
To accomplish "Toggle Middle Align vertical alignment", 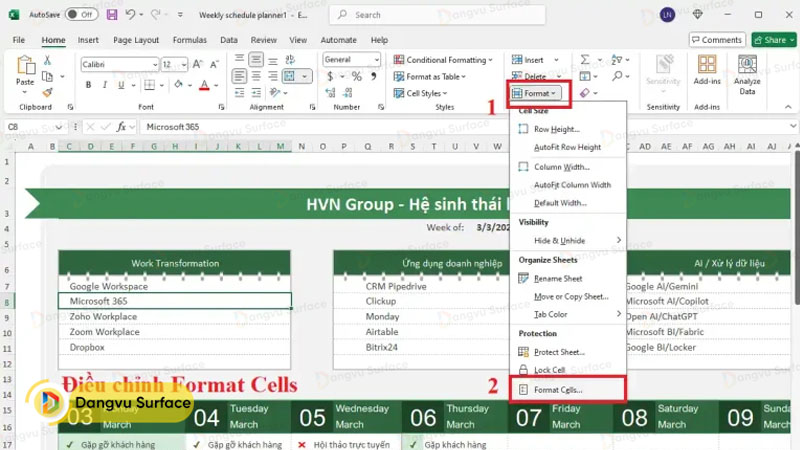I will coord(256,60).
